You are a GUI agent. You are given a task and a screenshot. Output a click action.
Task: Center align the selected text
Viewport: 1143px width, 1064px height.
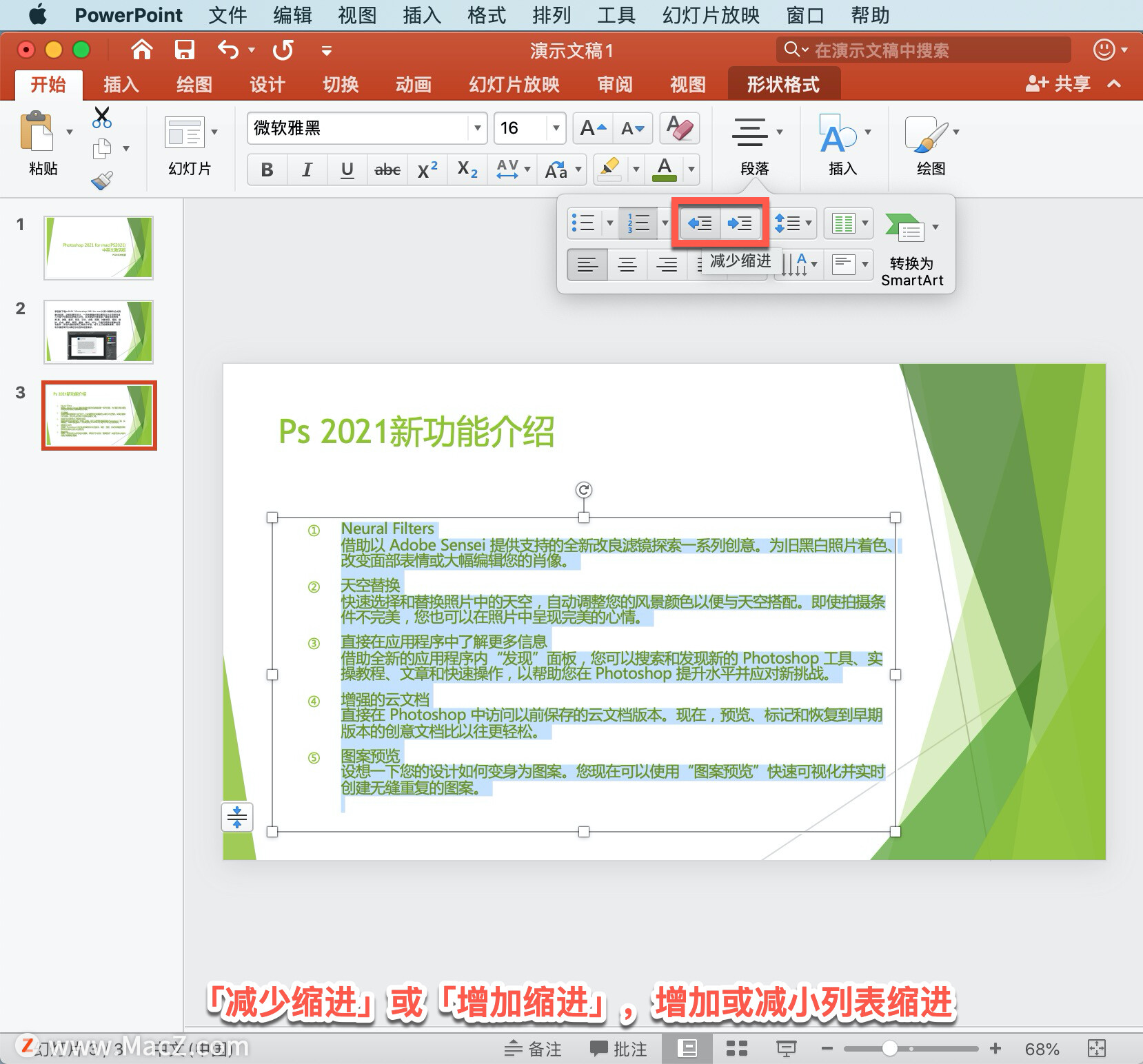coord(627,265)
